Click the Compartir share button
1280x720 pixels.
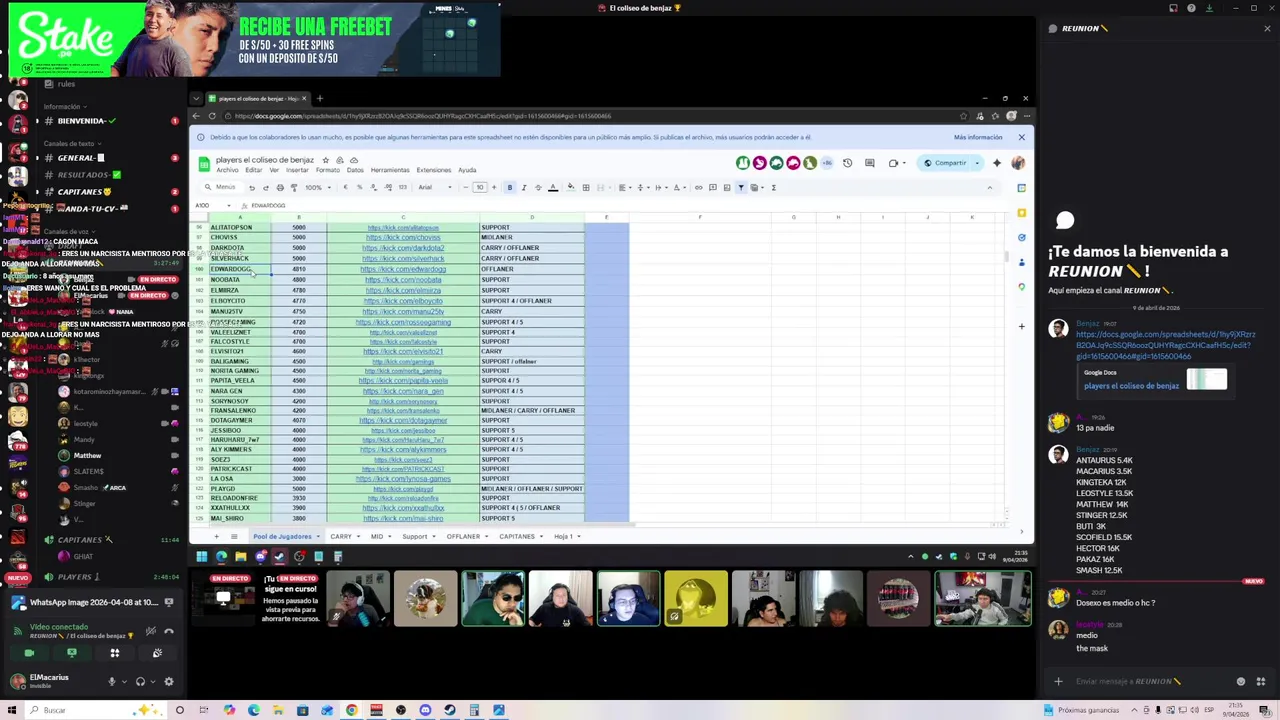[945, 163]
